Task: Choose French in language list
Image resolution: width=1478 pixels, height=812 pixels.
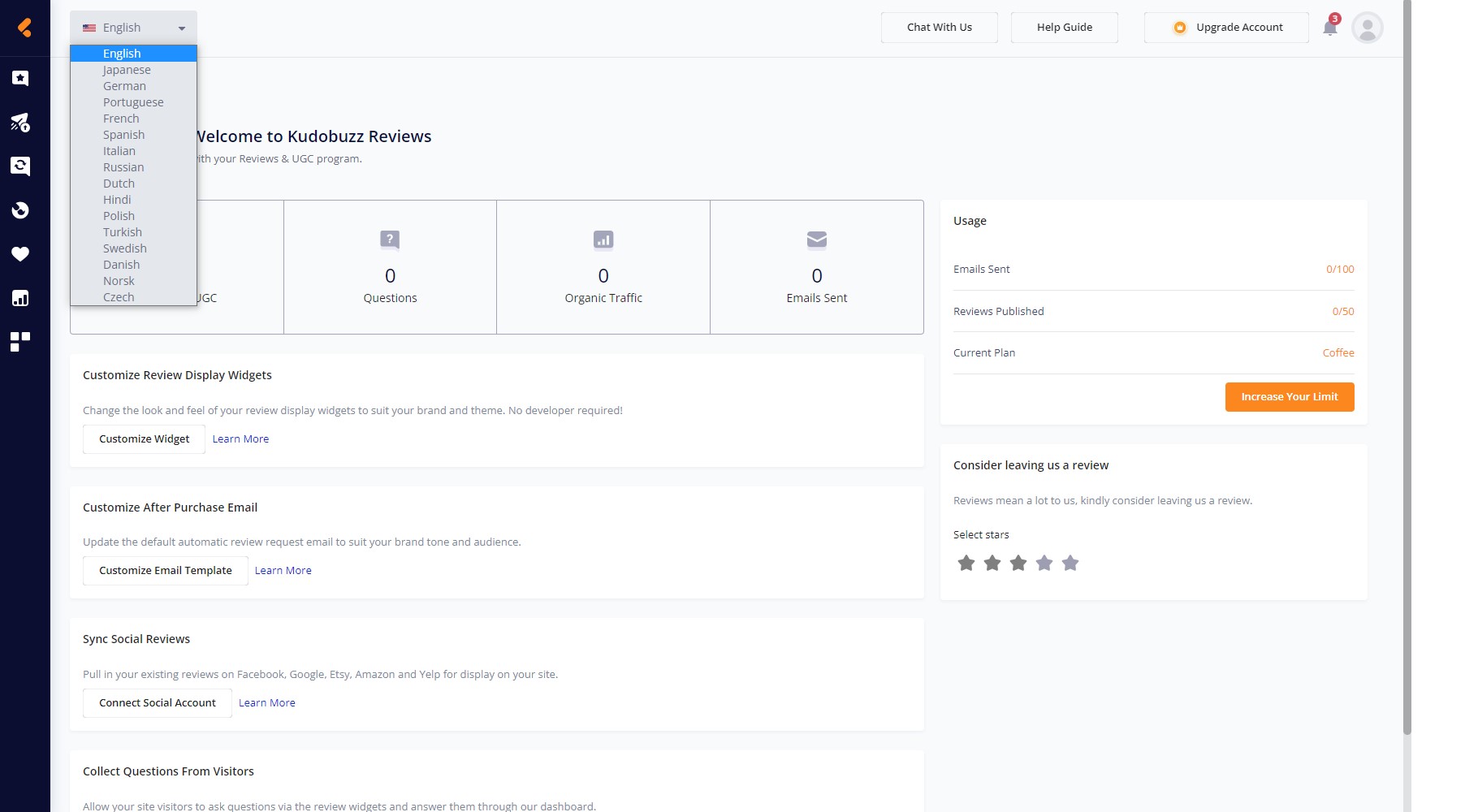Action: [x=133, y=119]
